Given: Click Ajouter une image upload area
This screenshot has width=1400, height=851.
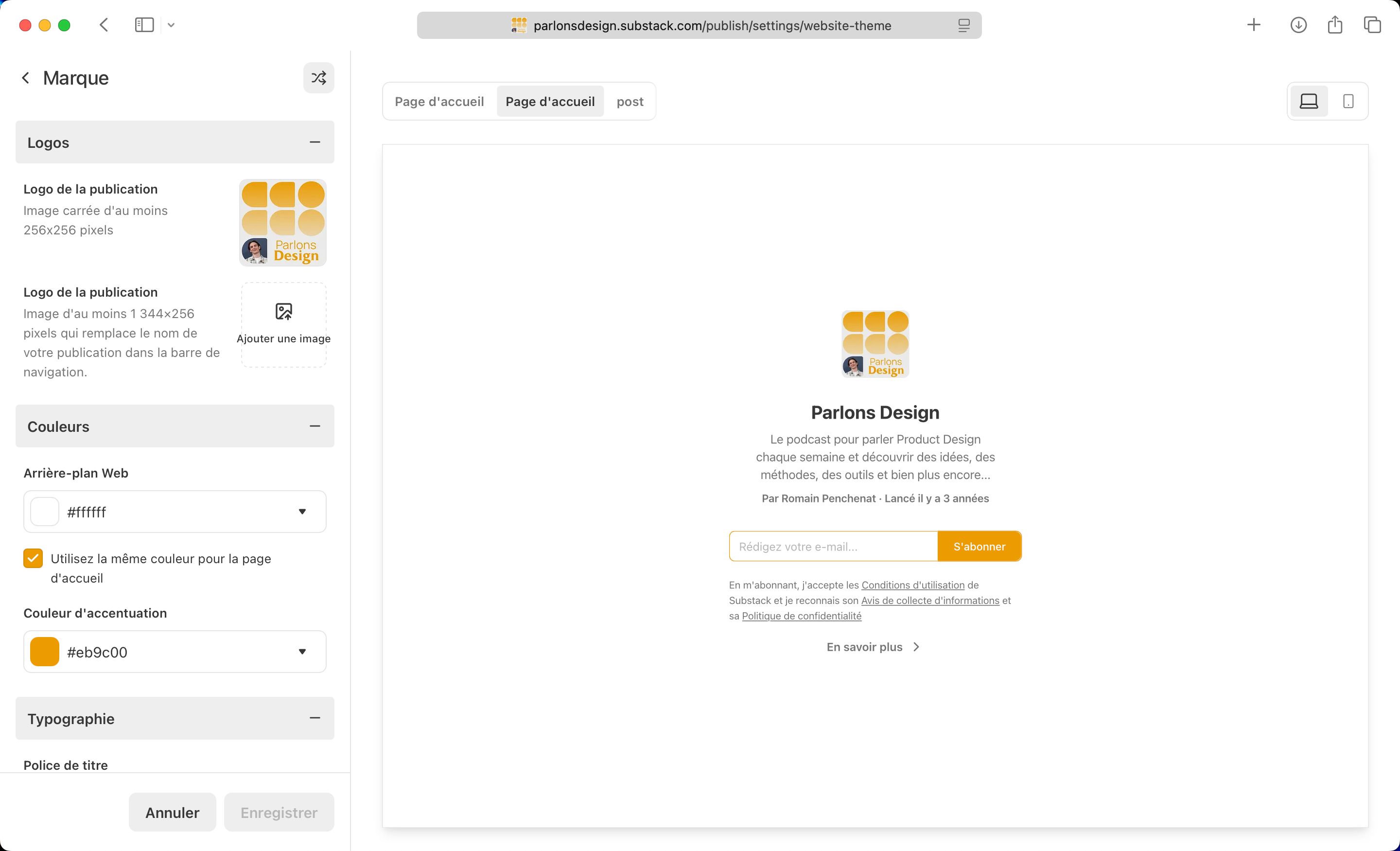Looking at the screenshot, I should pyautogui.click(x=283, y=325).
